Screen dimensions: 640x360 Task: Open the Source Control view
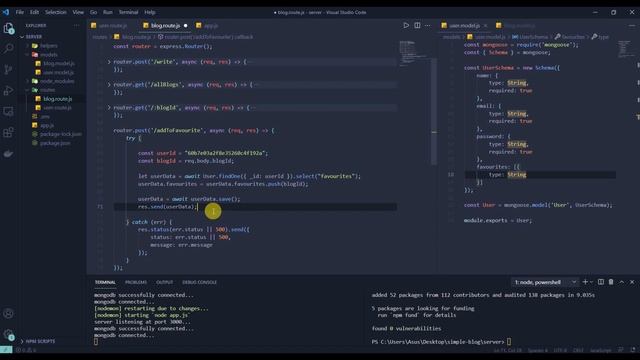(x=8, y=70)
